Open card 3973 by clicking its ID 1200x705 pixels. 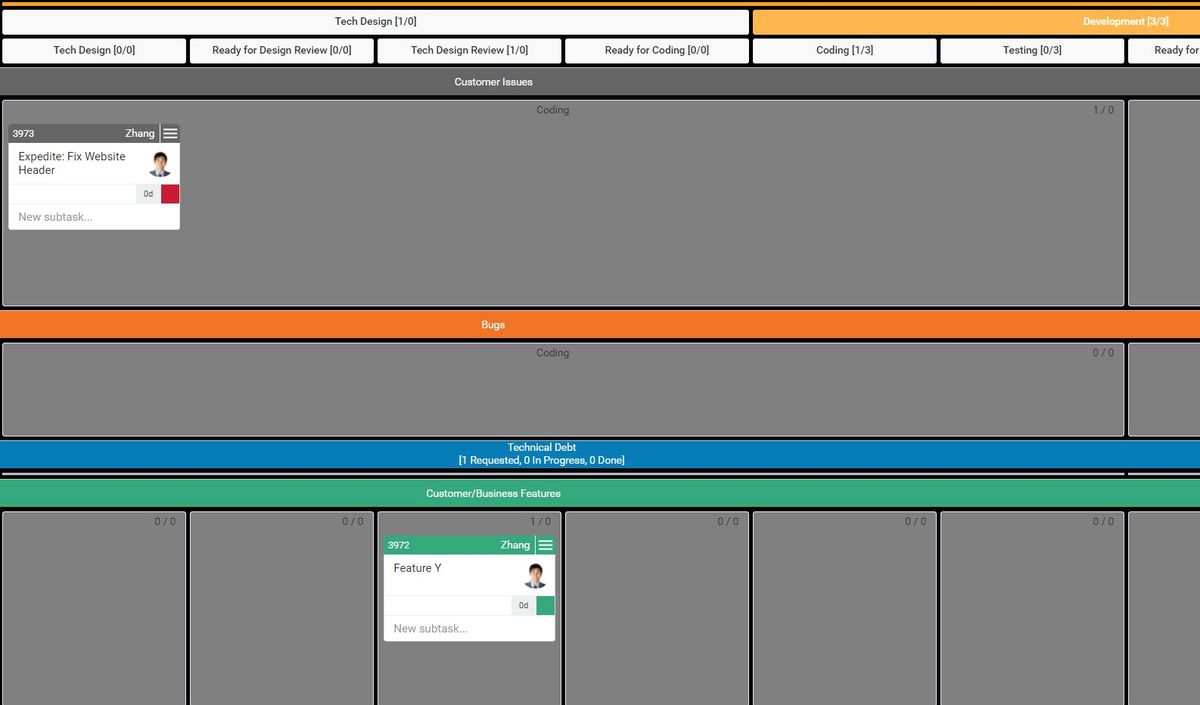(22, 132)
